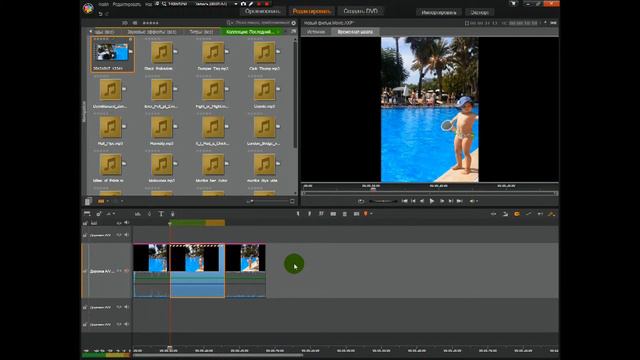Click the preview scrubber bar
The height and width of the screenshot is (360, 640).
coord(429,193)
